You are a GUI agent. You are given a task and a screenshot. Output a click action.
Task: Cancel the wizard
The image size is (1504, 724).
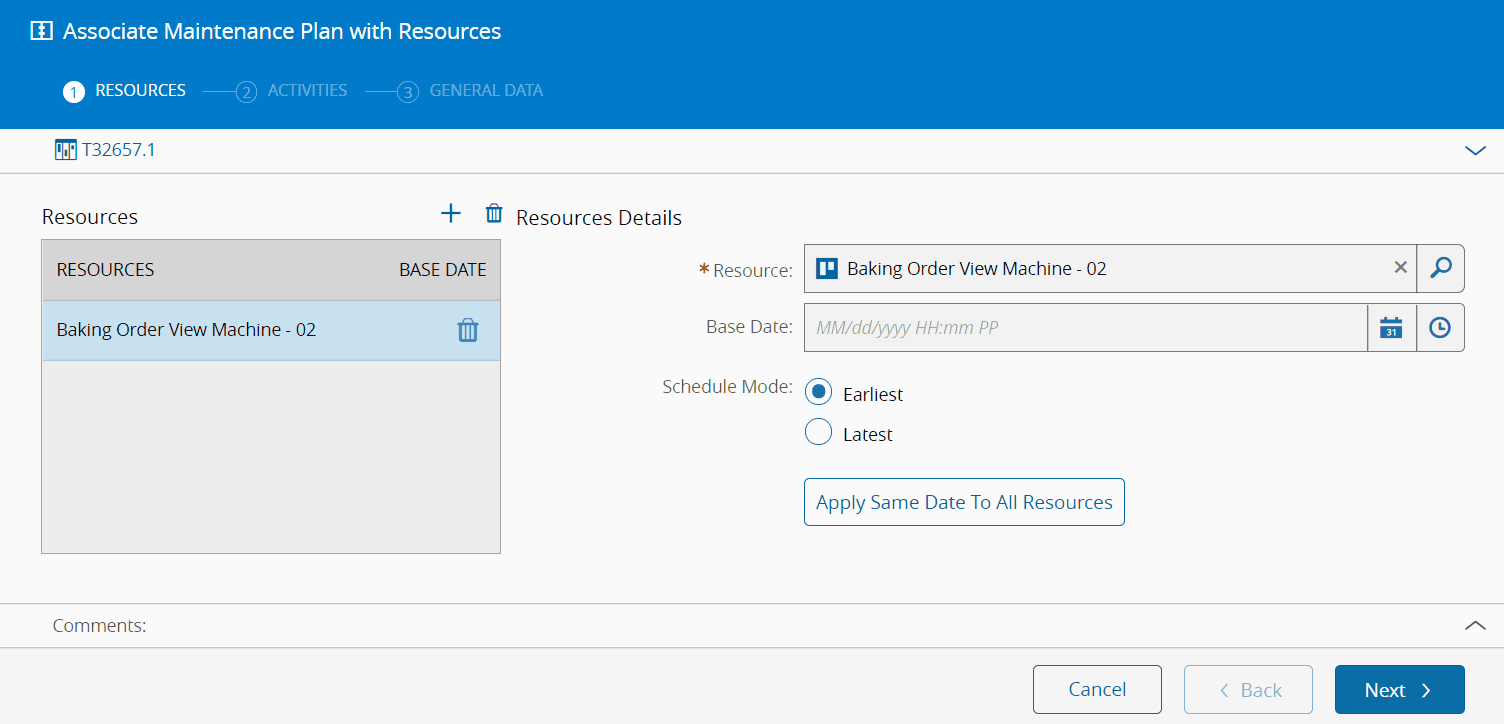click(x=1097, y=690)
